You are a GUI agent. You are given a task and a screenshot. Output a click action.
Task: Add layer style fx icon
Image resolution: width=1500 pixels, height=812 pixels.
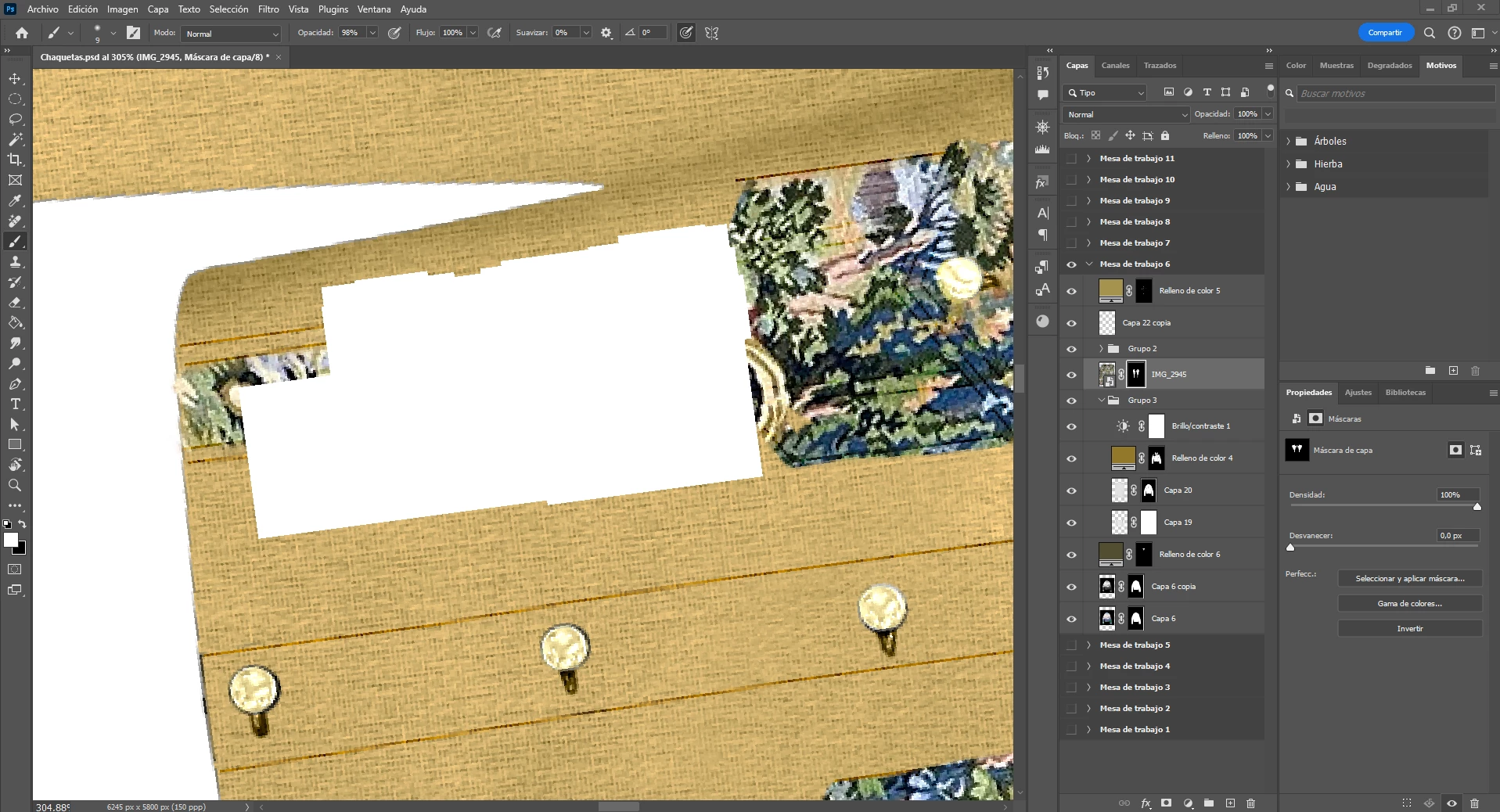pos(1146,803)
